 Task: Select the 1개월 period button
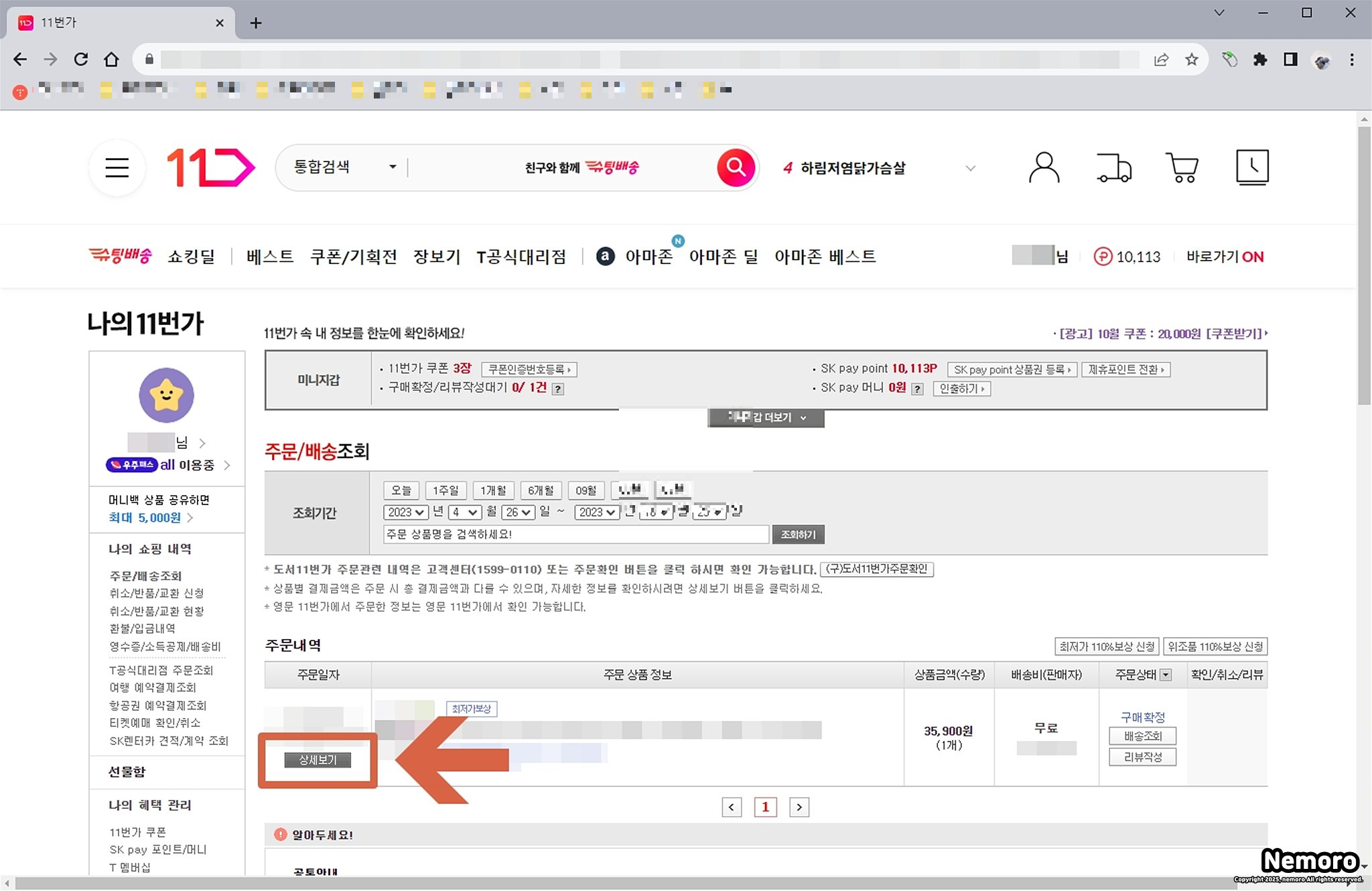pyautogui.click(x=493, y=490)
